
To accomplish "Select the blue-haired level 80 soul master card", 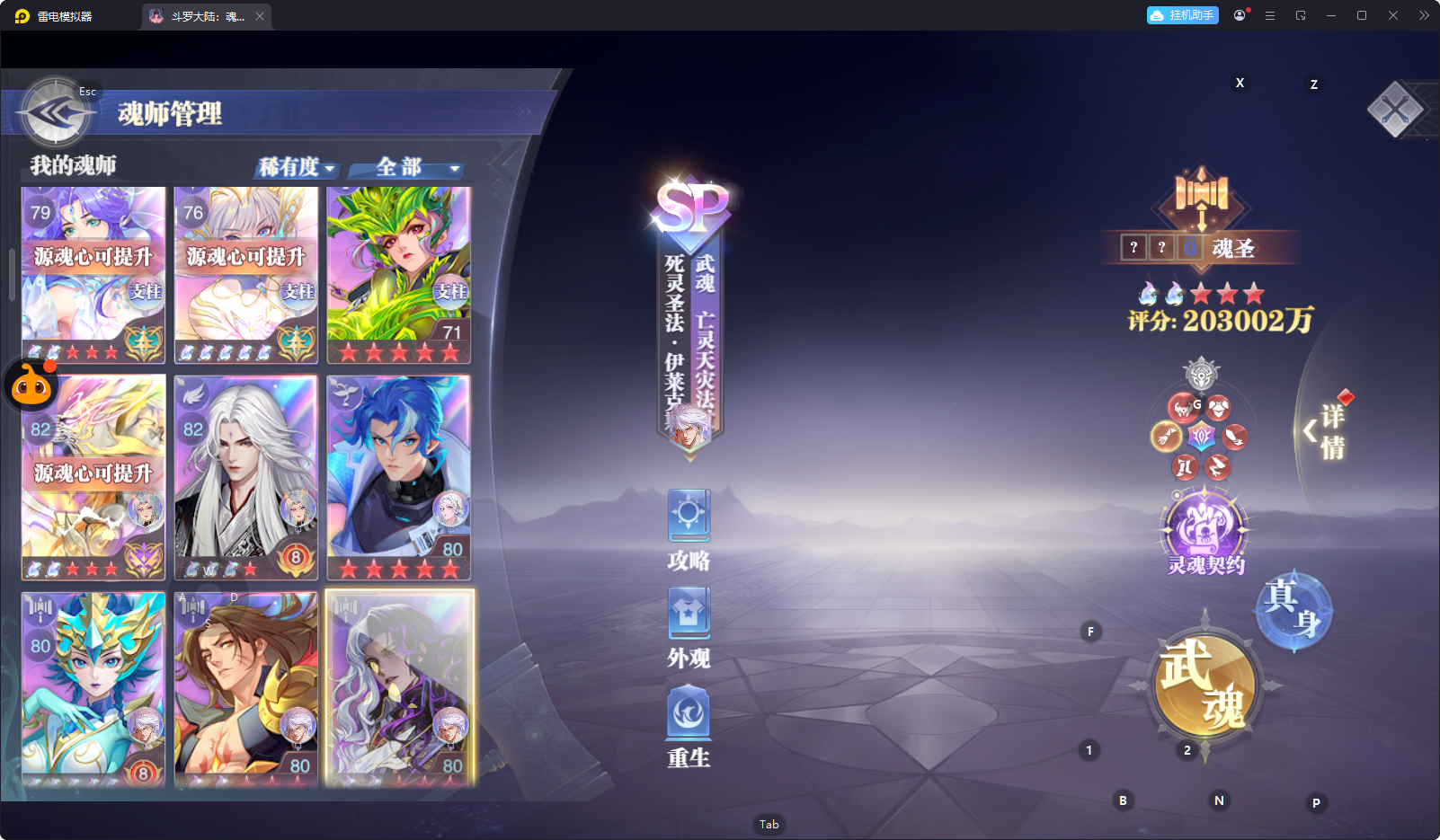I will (x=399, y=477).
